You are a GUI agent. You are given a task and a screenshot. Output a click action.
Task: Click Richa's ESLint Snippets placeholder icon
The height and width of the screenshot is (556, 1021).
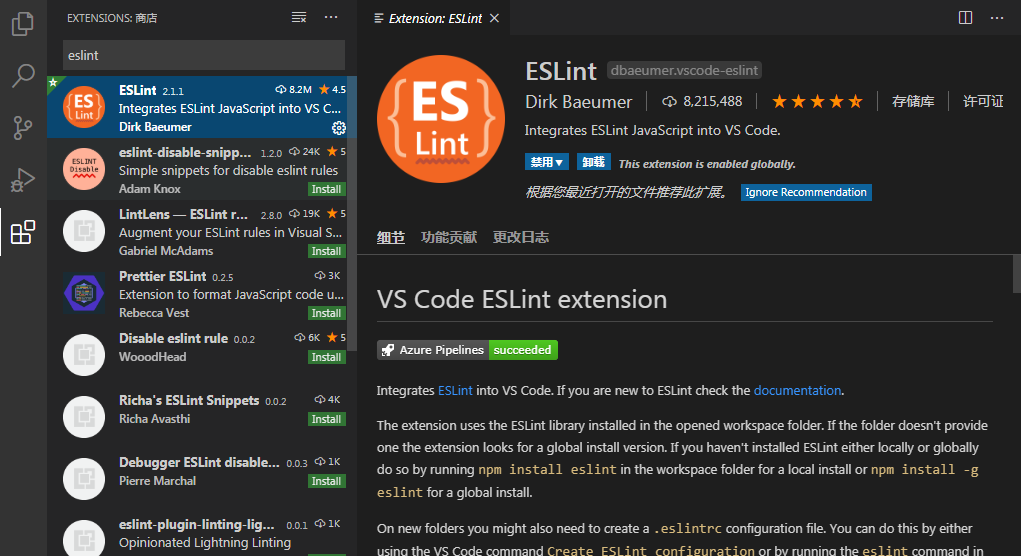point(84,417)
